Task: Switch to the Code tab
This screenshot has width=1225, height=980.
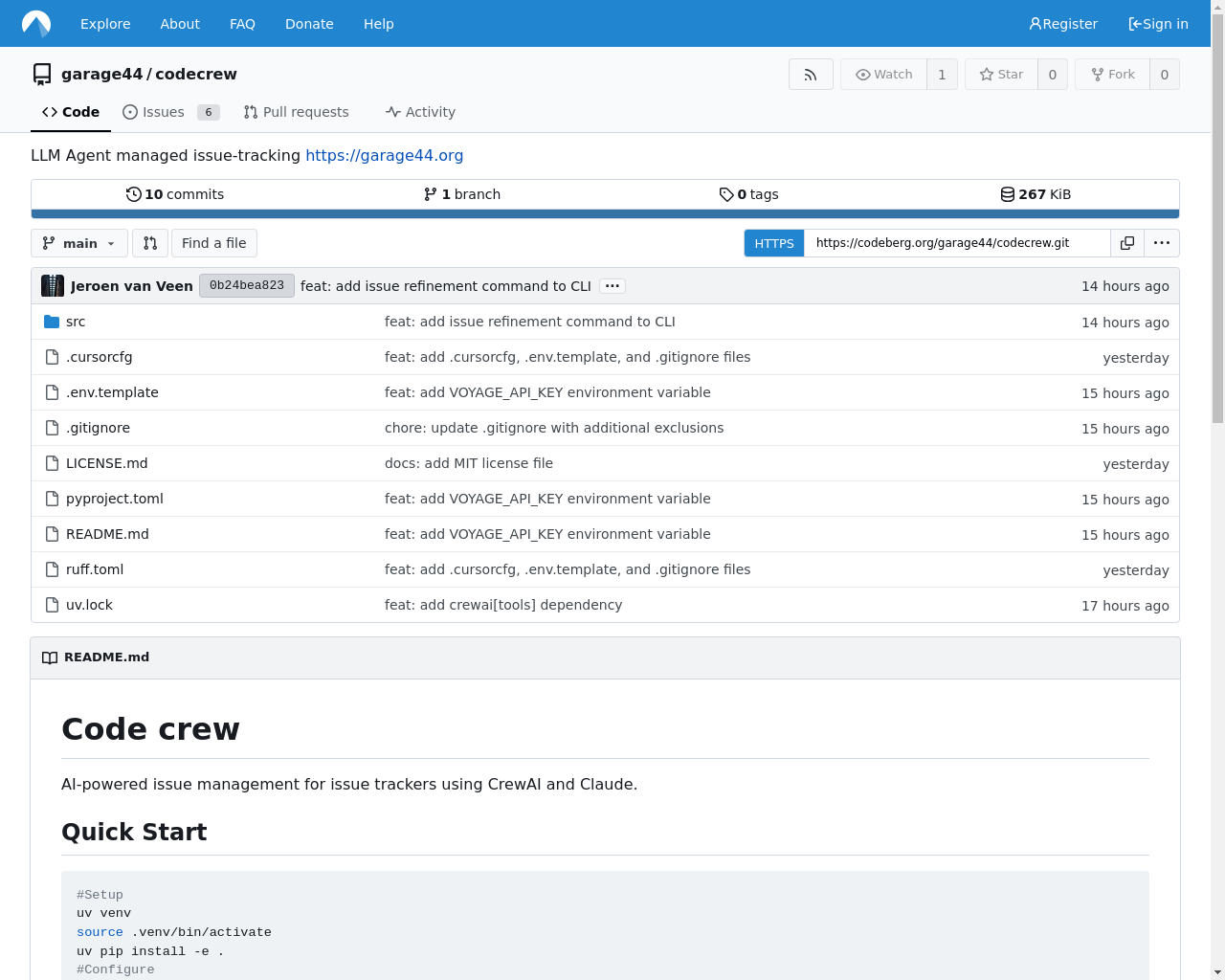Action: 71,112
